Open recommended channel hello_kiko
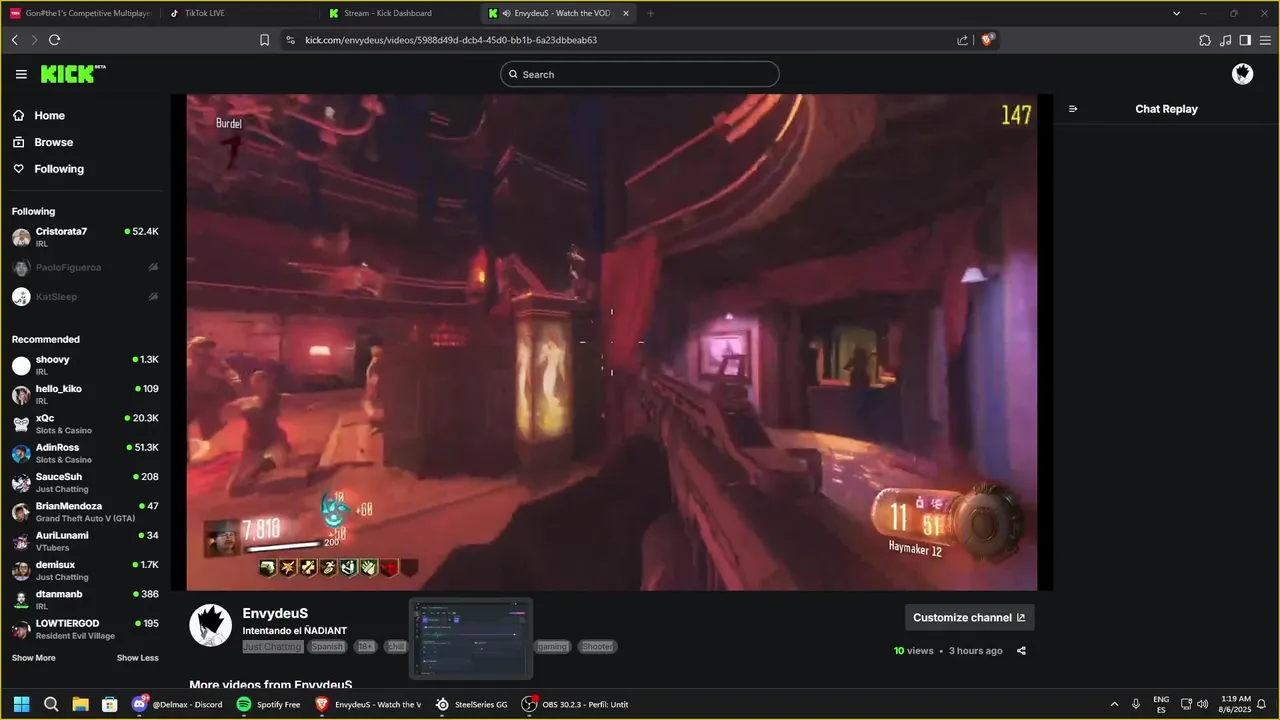Screen dimensions: 1280x720 [x=84, y=394]
